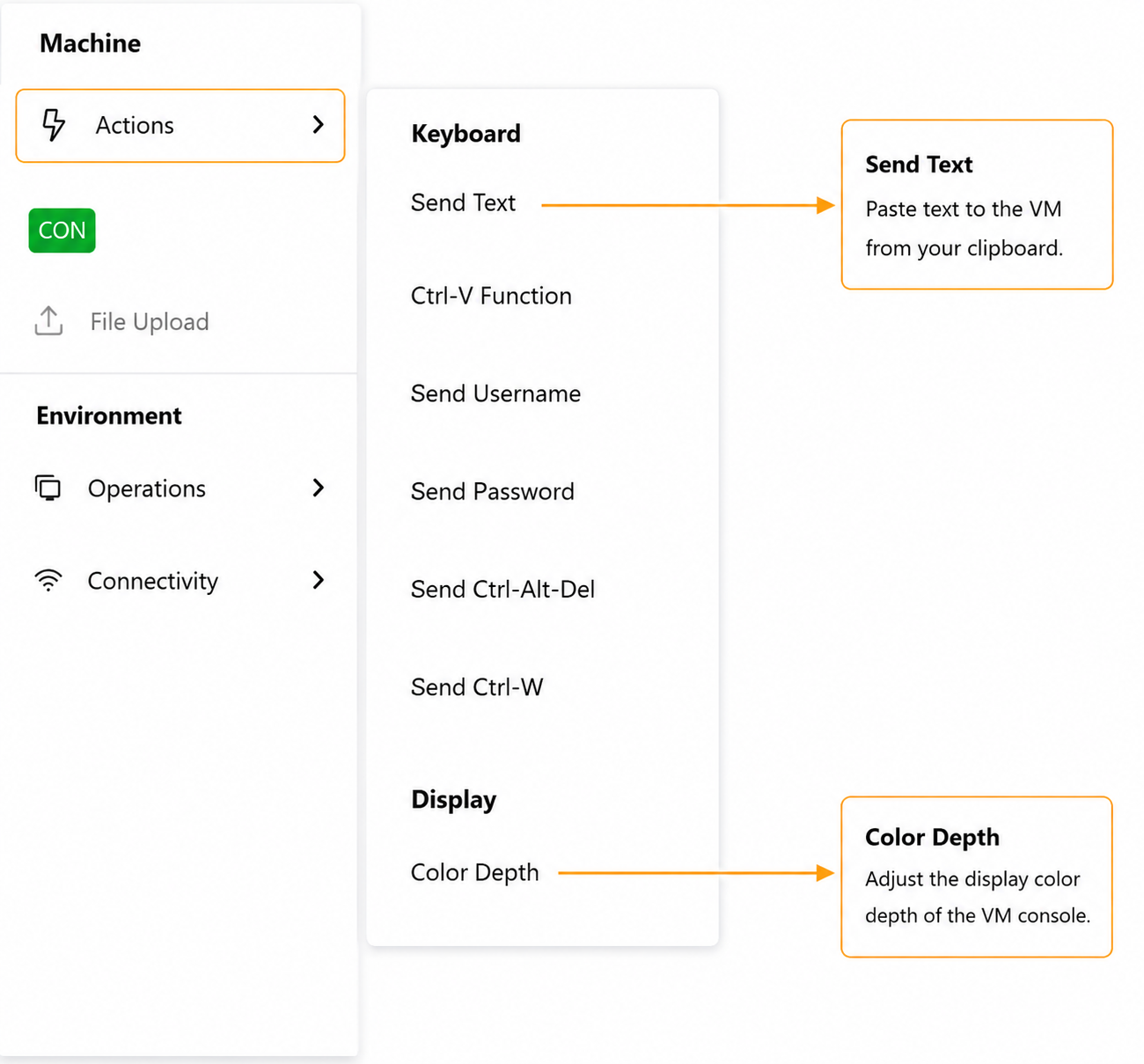
Task: Expand the Operations chevron arrow
Action: (x=319, y=488)
